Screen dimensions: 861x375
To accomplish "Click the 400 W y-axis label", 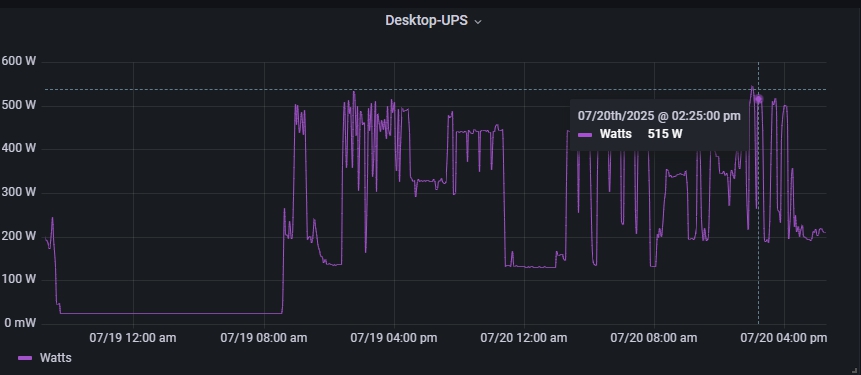I will click(18, 148).
